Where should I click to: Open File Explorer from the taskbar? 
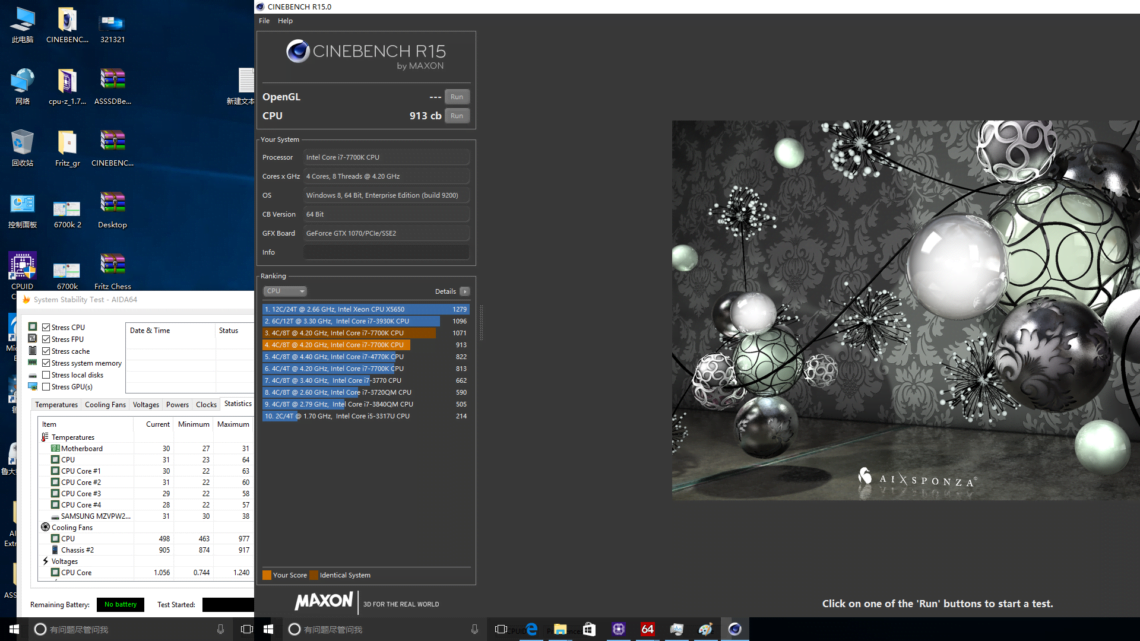tap(560, 629)
